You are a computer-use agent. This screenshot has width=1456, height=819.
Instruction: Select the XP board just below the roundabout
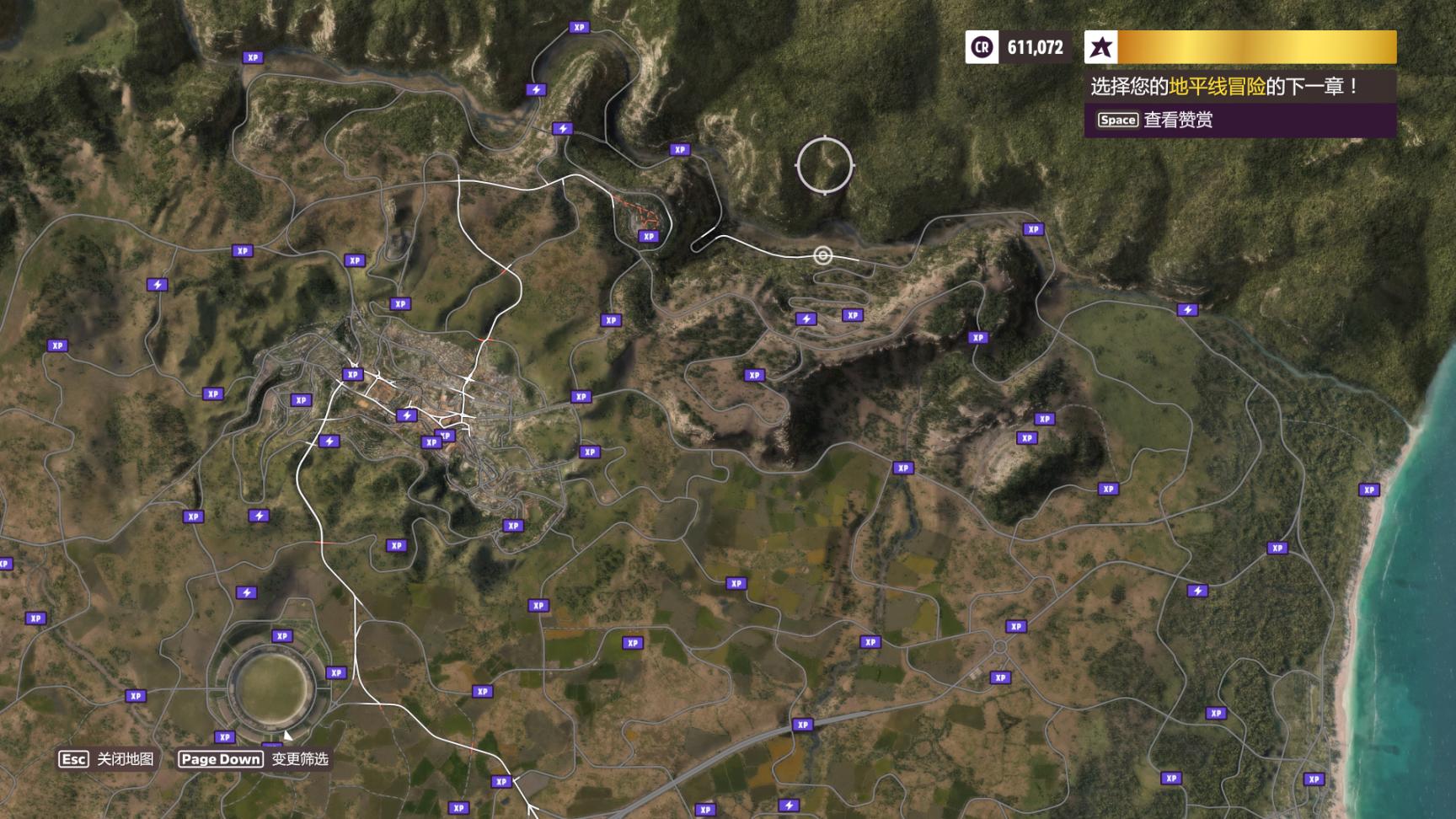1000,677
